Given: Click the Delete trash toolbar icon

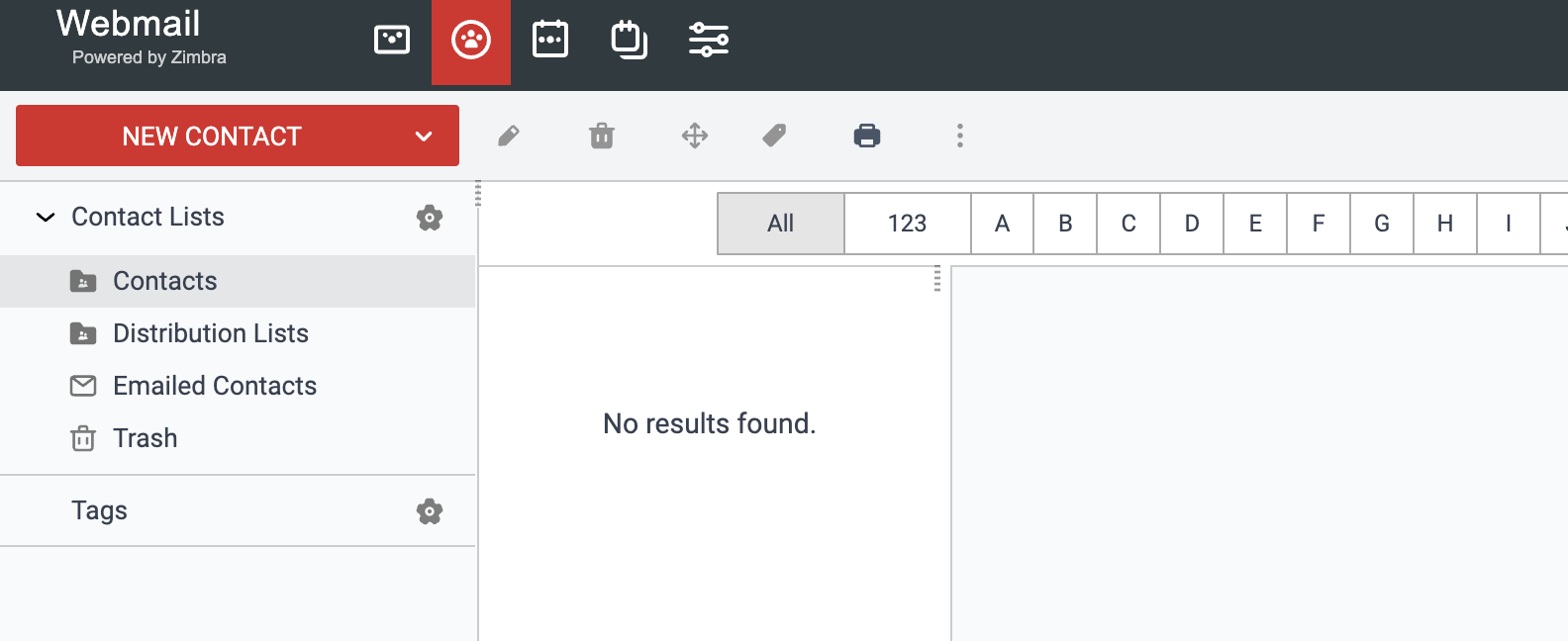Looking at the screenshot, I should 602,136.
